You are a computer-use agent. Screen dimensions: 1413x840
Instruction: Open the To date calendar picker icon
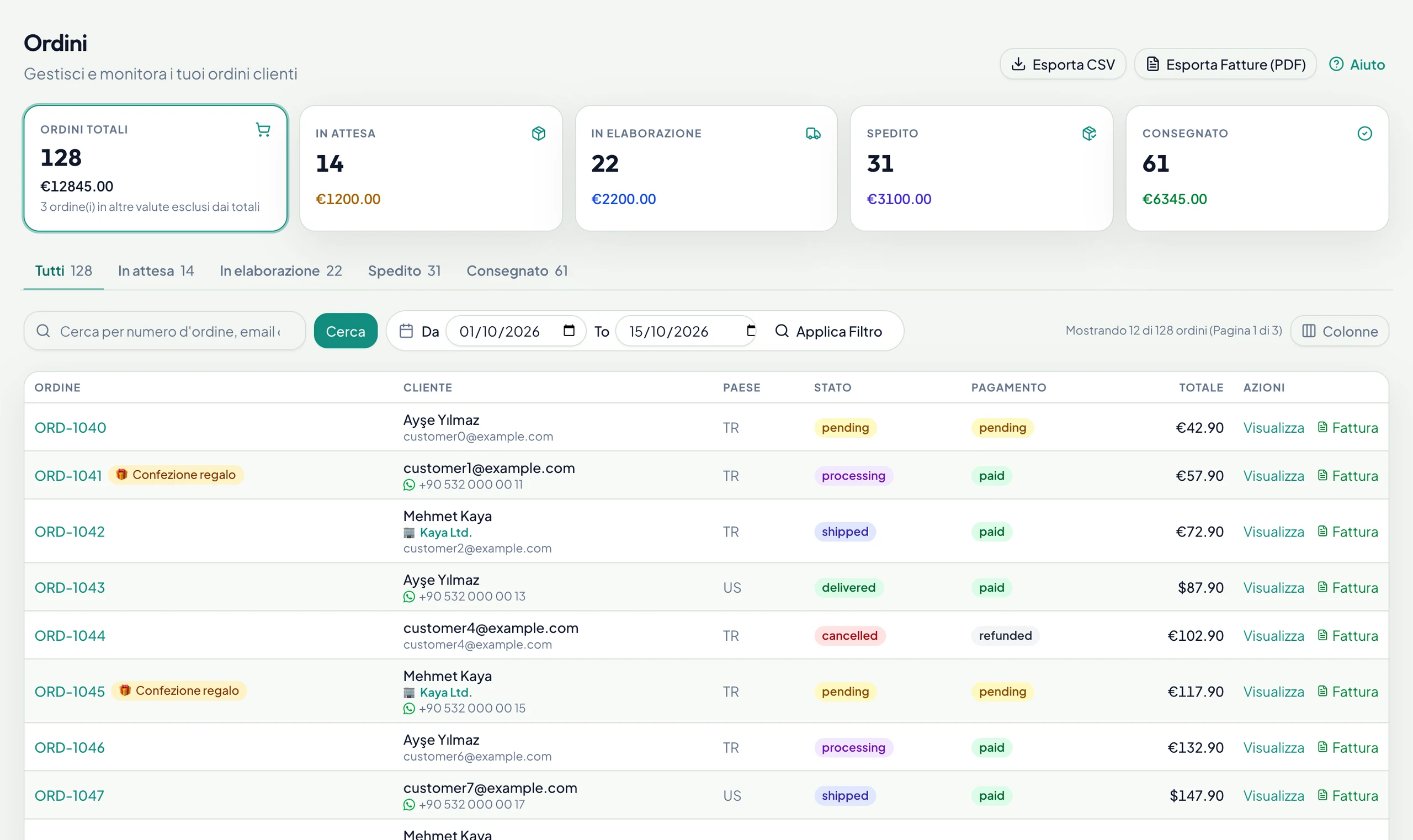(x=751, y=331)
